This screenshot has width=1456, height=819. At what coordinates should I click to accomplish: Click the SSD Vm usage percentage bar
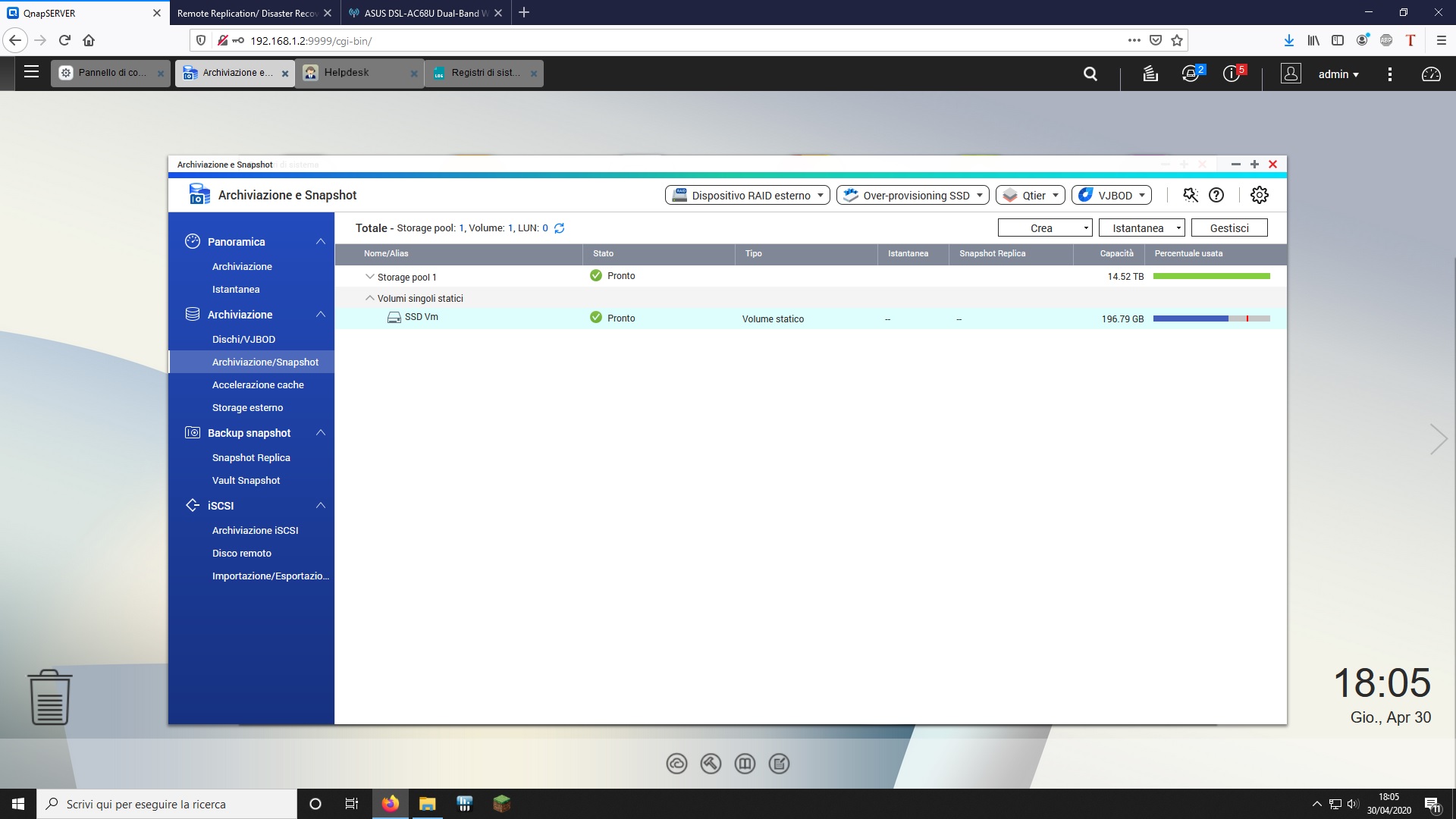coord(1211,318)
